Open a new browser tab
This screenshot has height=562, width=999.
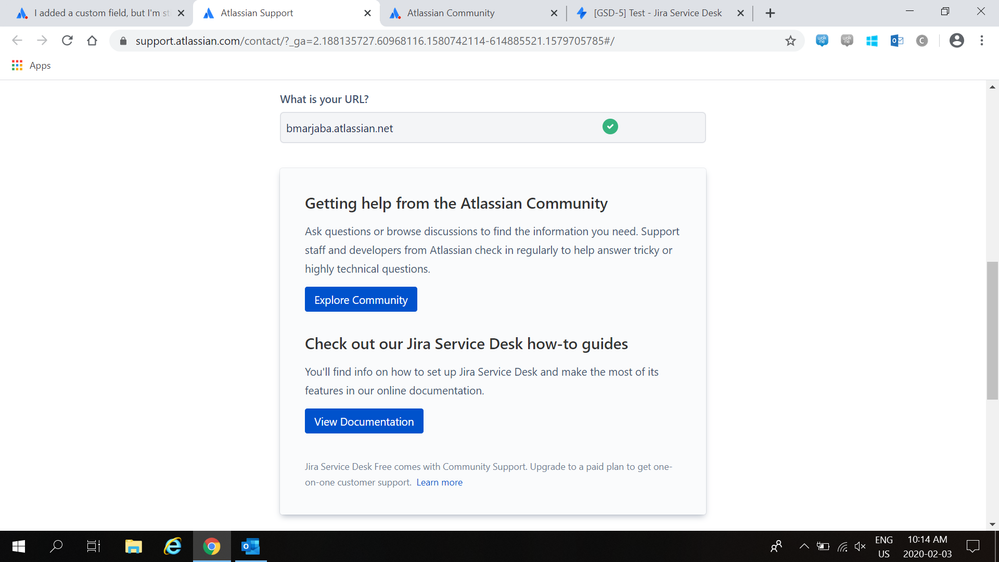click(x=770, y=13)
